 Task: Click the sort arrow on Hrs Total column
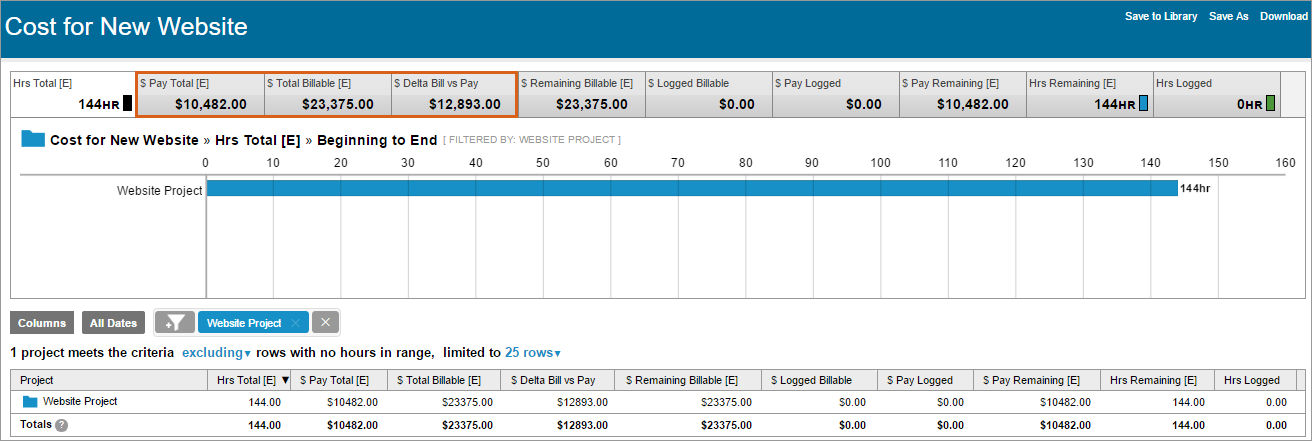[286, 380]
